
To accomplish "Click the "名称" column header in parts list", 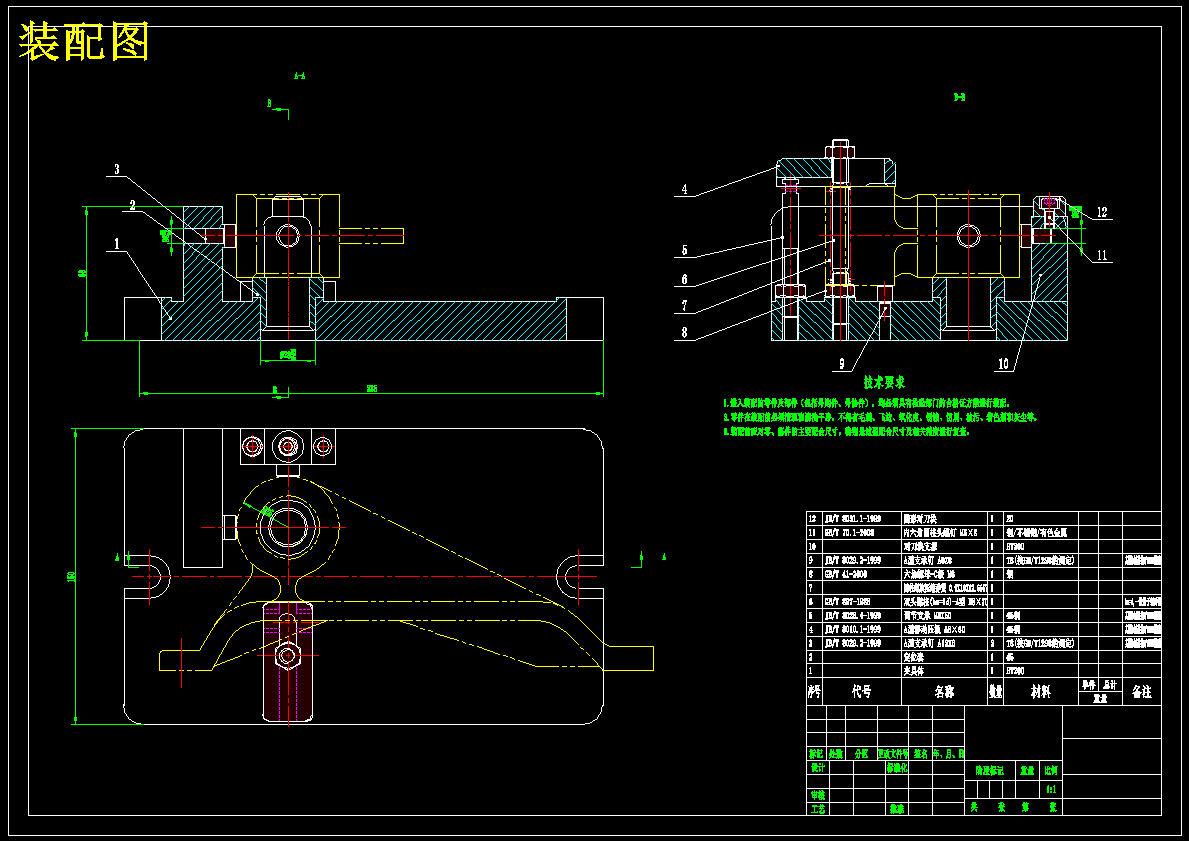I will click(944, 692).
